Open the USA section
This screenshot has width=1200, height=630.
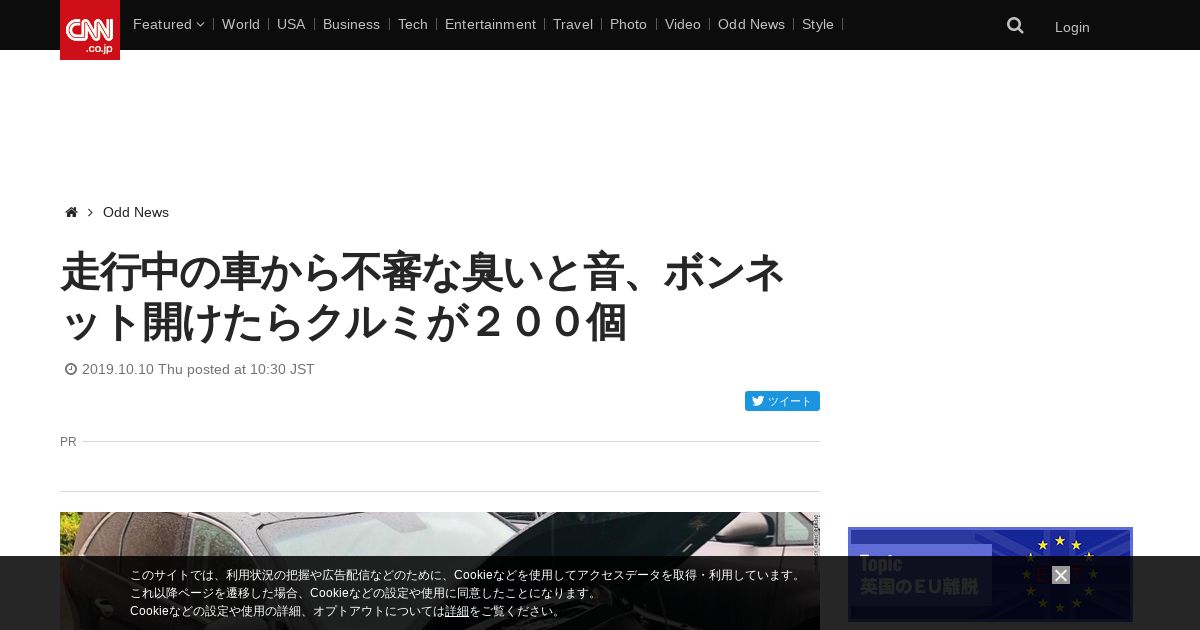291,24
